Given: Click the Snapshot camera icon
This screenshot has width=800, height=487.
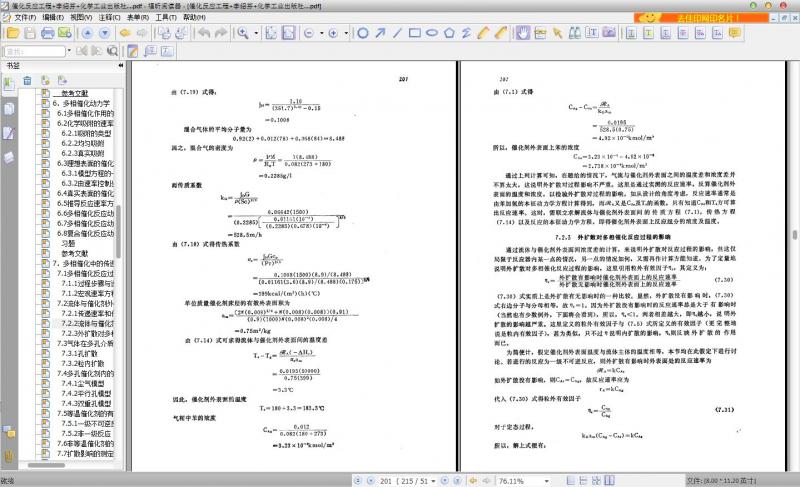Looking at the screenshot, I should tap(609, 33).
